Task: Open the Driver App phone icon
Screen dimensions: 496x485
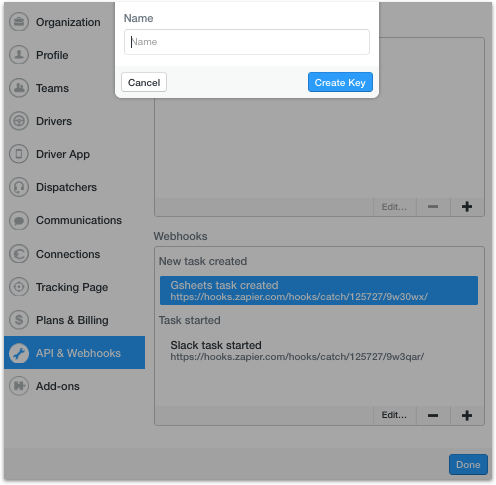Action: 19,154
